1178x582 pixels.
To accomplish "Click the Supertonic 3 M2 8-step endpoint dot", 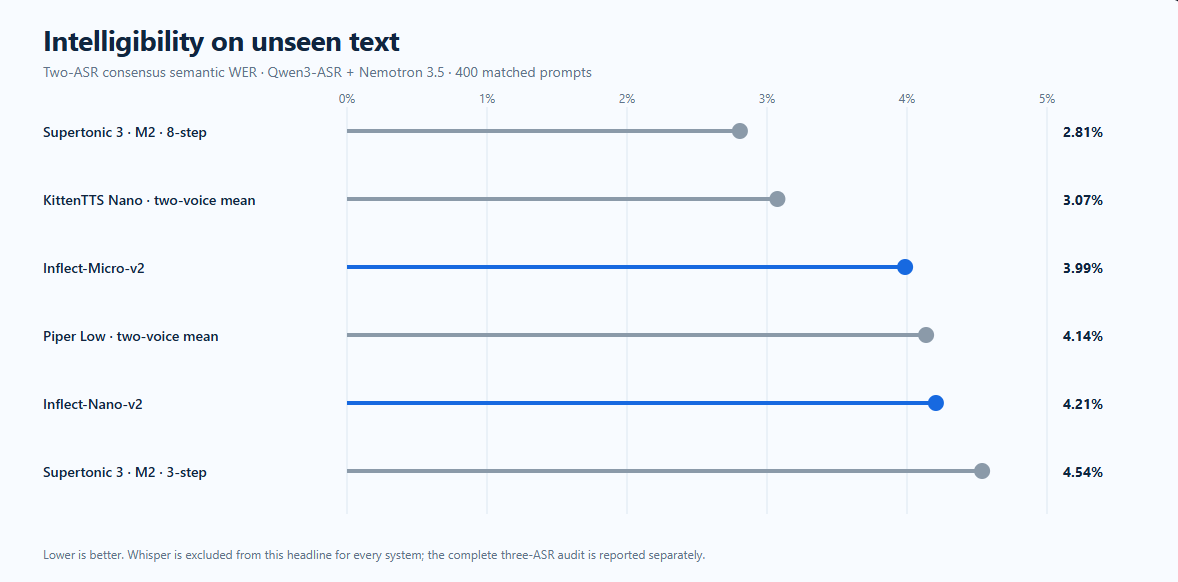I will pos(740,131).
